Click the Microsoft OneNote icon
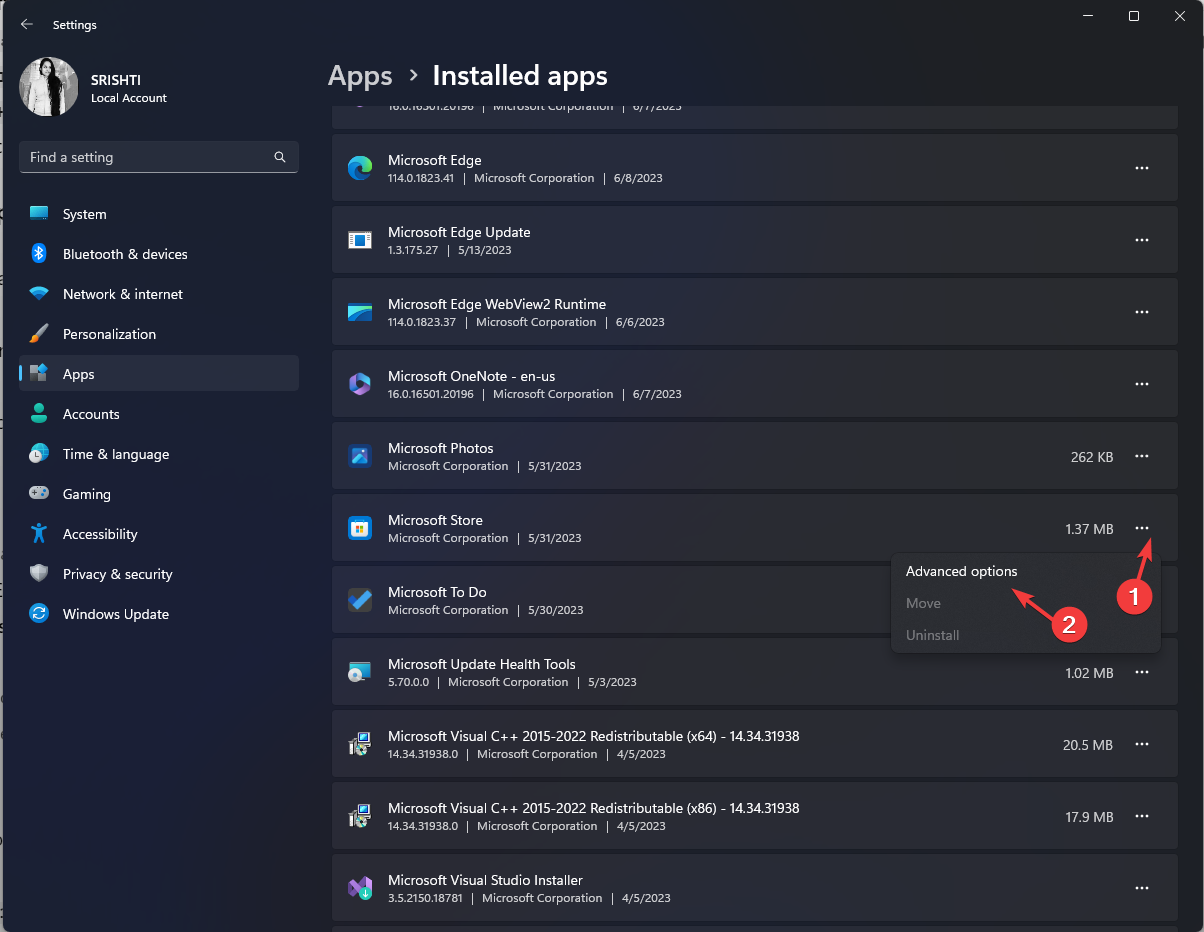Viewport: 1204px width, 932px height. pyautogui.click(x=360, y=384)
